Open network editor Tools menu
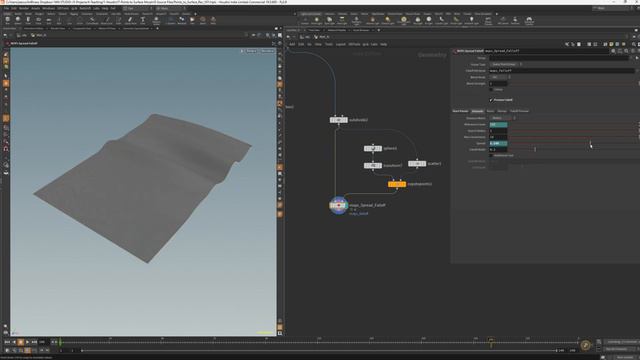 pyautogui.click(x=329, y=44)
